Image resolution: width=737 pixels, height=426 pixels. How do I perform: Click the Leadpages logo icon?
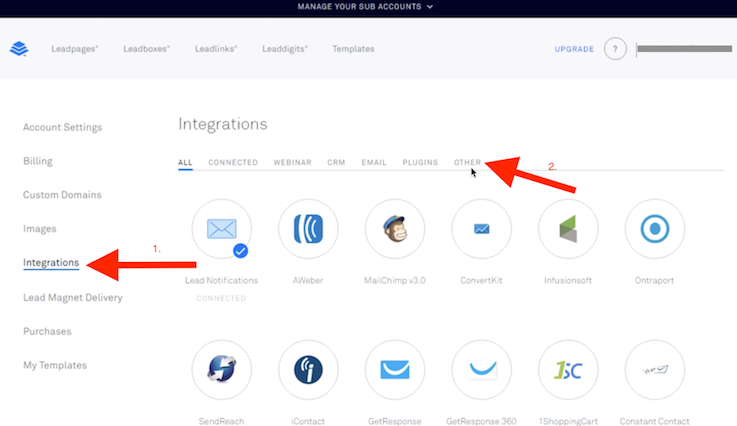tap(19, 48)
